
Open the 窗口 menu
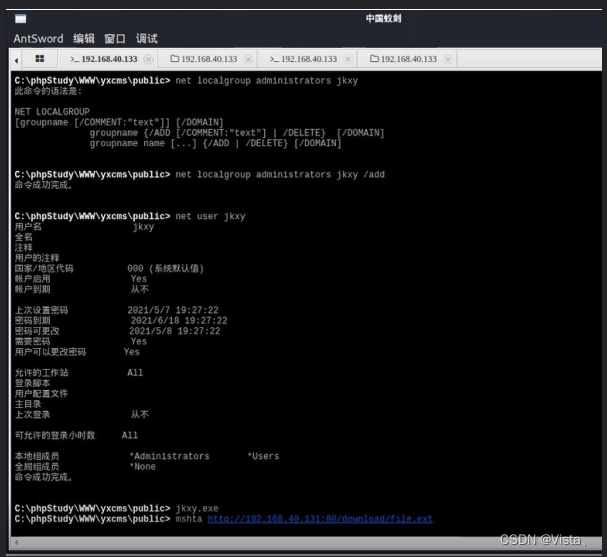[x=115, y=39]
